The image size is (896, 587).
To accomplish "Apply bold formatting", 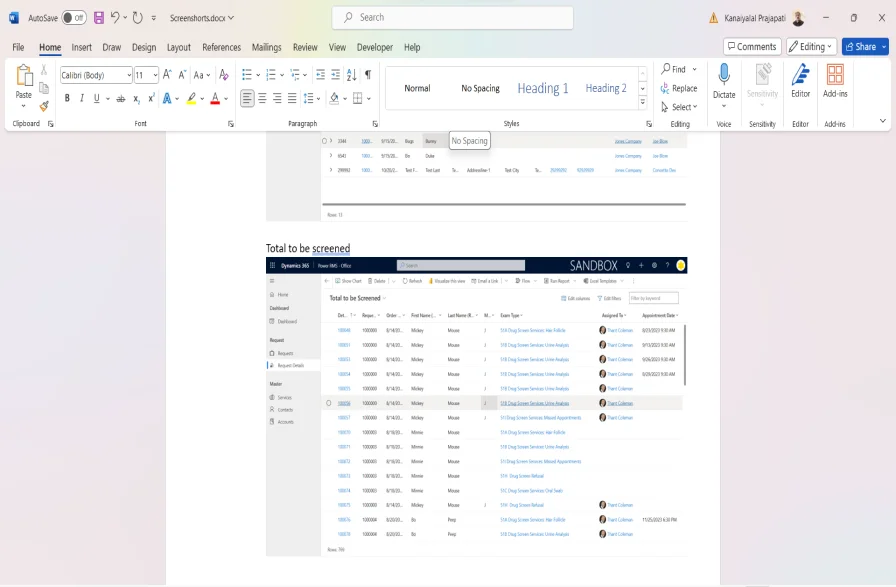I will [67, 98].
